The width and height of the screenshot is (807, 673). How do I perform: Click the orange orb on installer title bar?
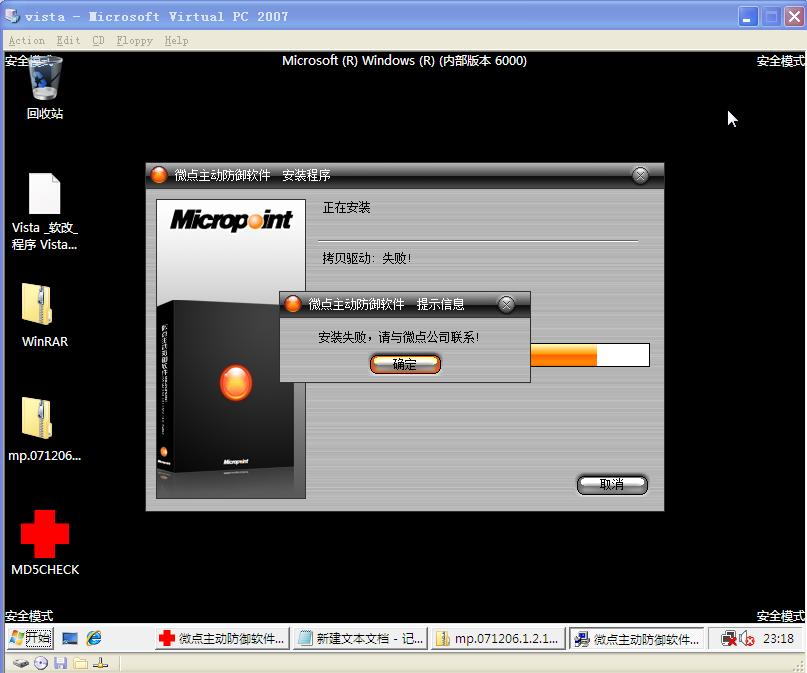click(x=159, y=175)
